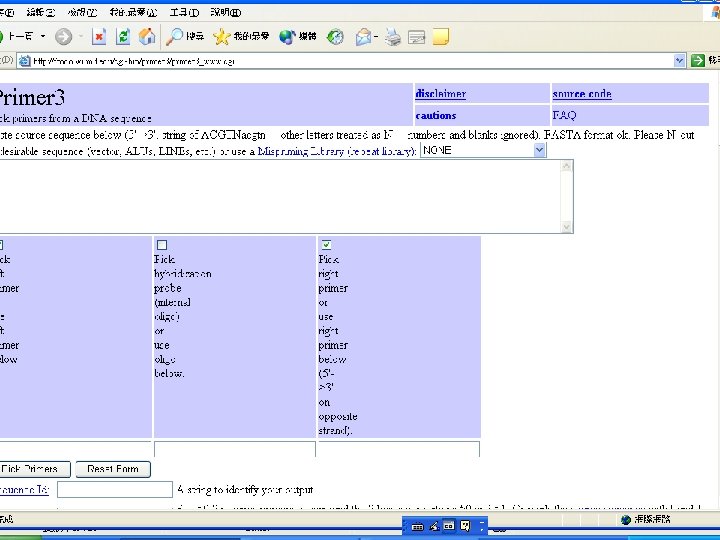Viewport: 720px width, 540px height.
Task: Open the Back button history dropdown arrow
Action: (43, 36)
